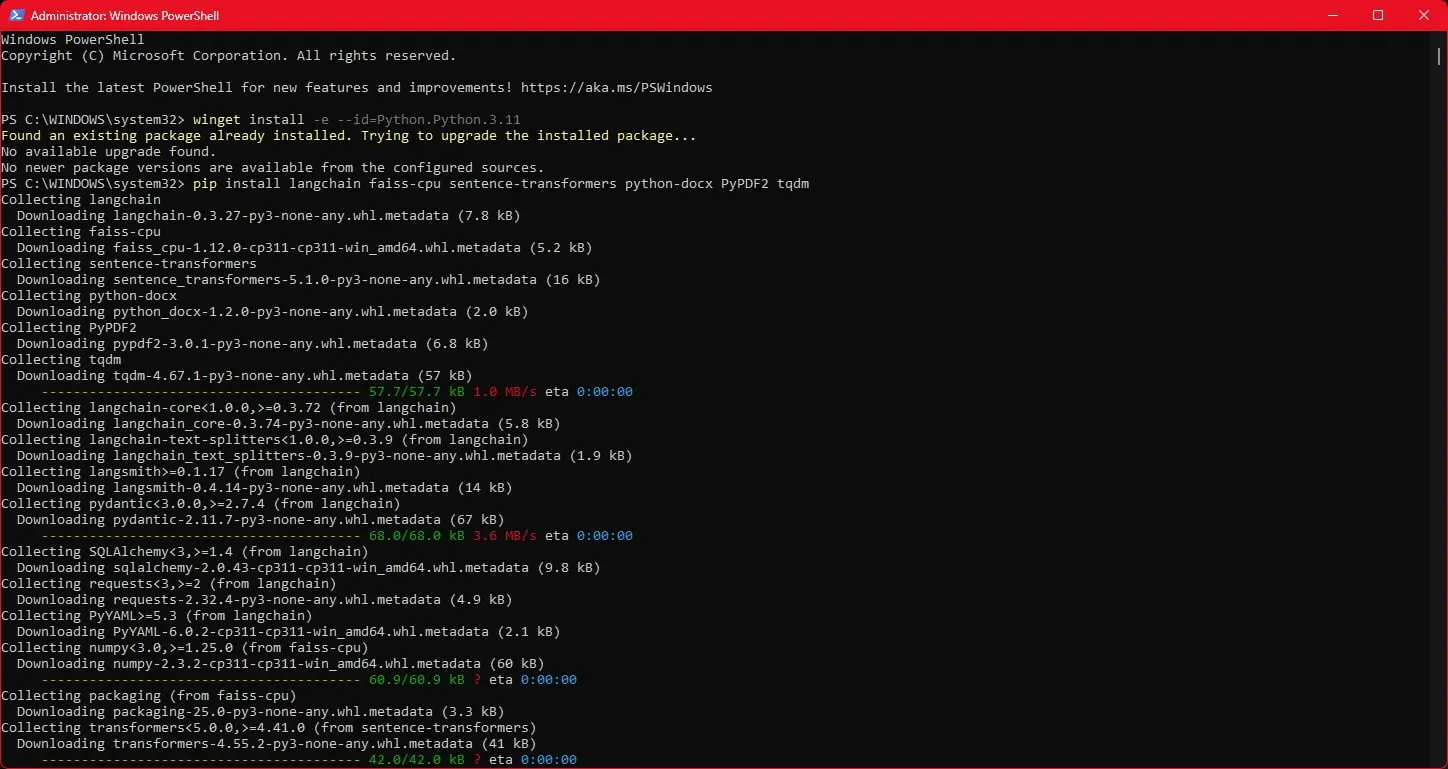This screenshot has width=1448, height=769.
Task: Click 'Downloading PyYAML-6.0.2' line
Action: 289,632
